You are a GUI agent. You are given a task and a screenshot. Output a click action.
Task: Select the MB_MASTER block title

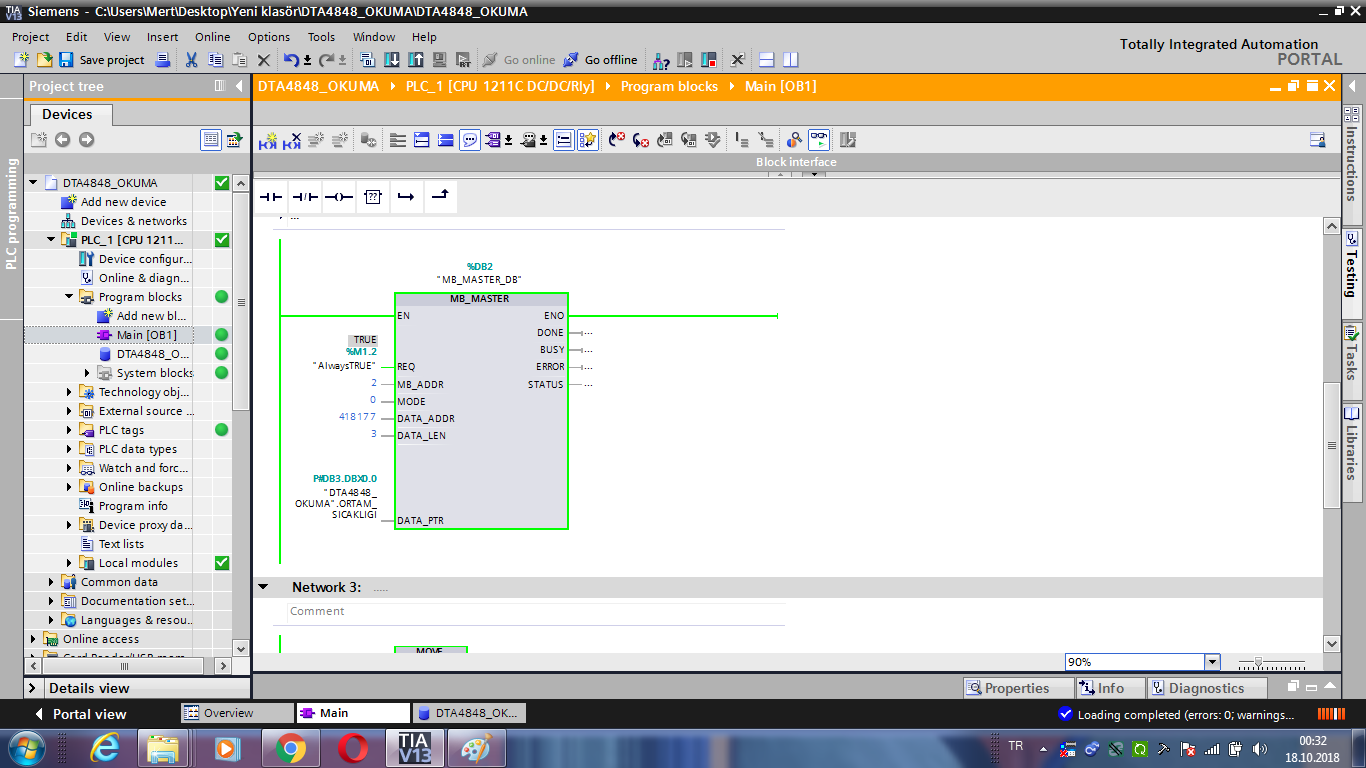coord(481,299)
